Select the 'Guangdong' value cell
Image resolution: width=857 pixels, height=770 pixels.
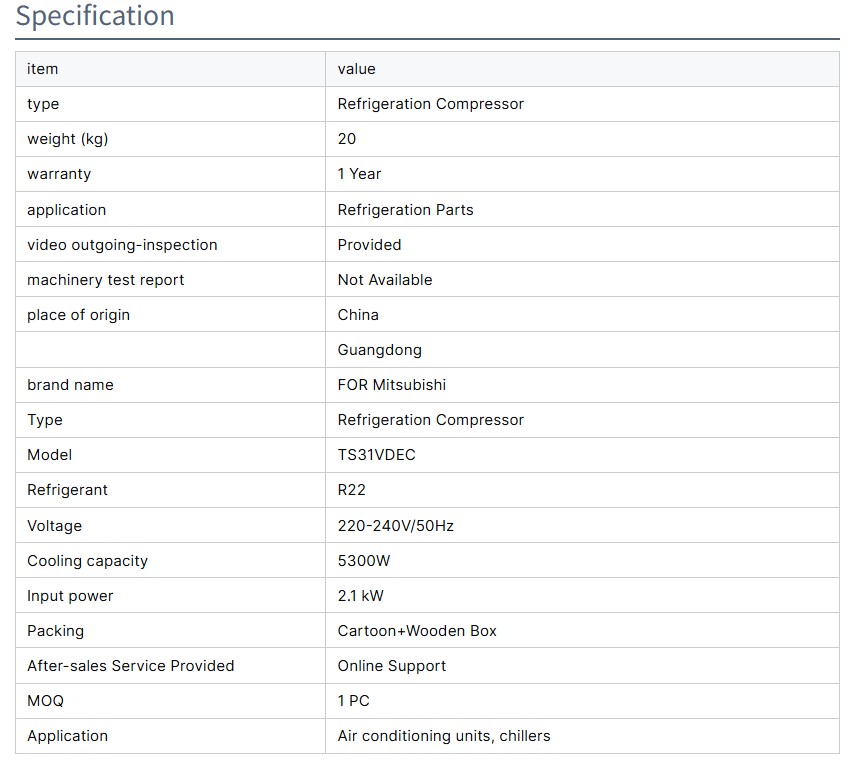pyautogui.click(x=379, y=350)
